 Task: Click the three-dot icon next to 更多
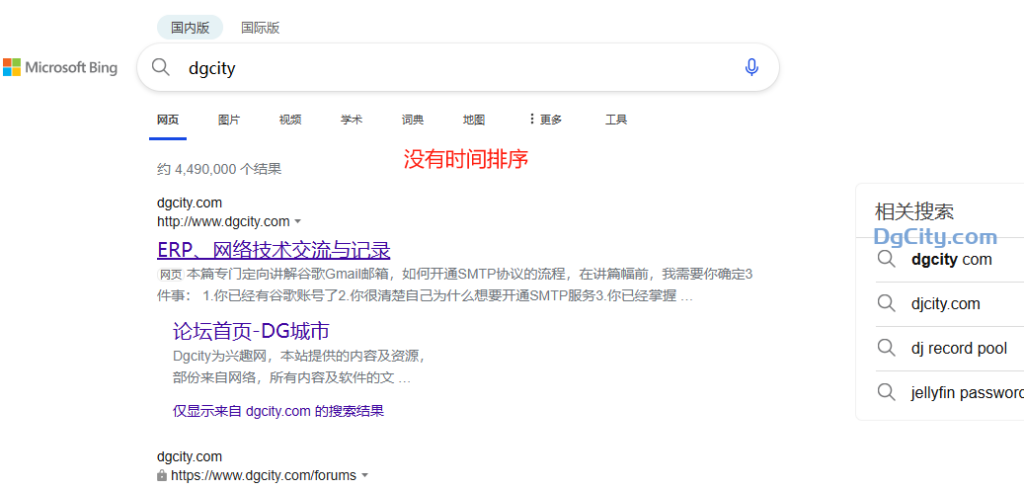click(x=532, y=119)
